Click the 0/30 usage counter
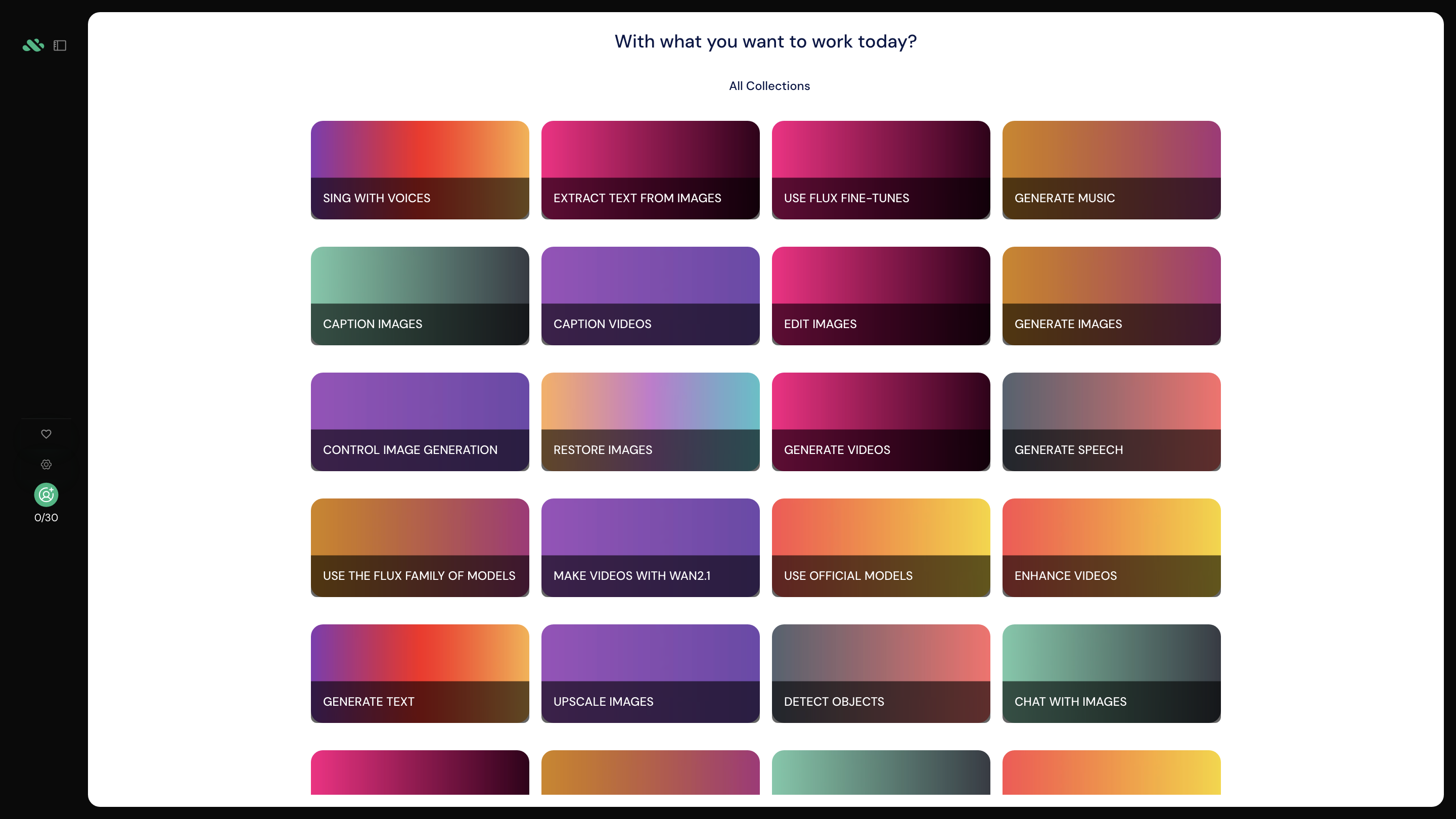This screenshot has height=819, width=1456. (47, 517)
